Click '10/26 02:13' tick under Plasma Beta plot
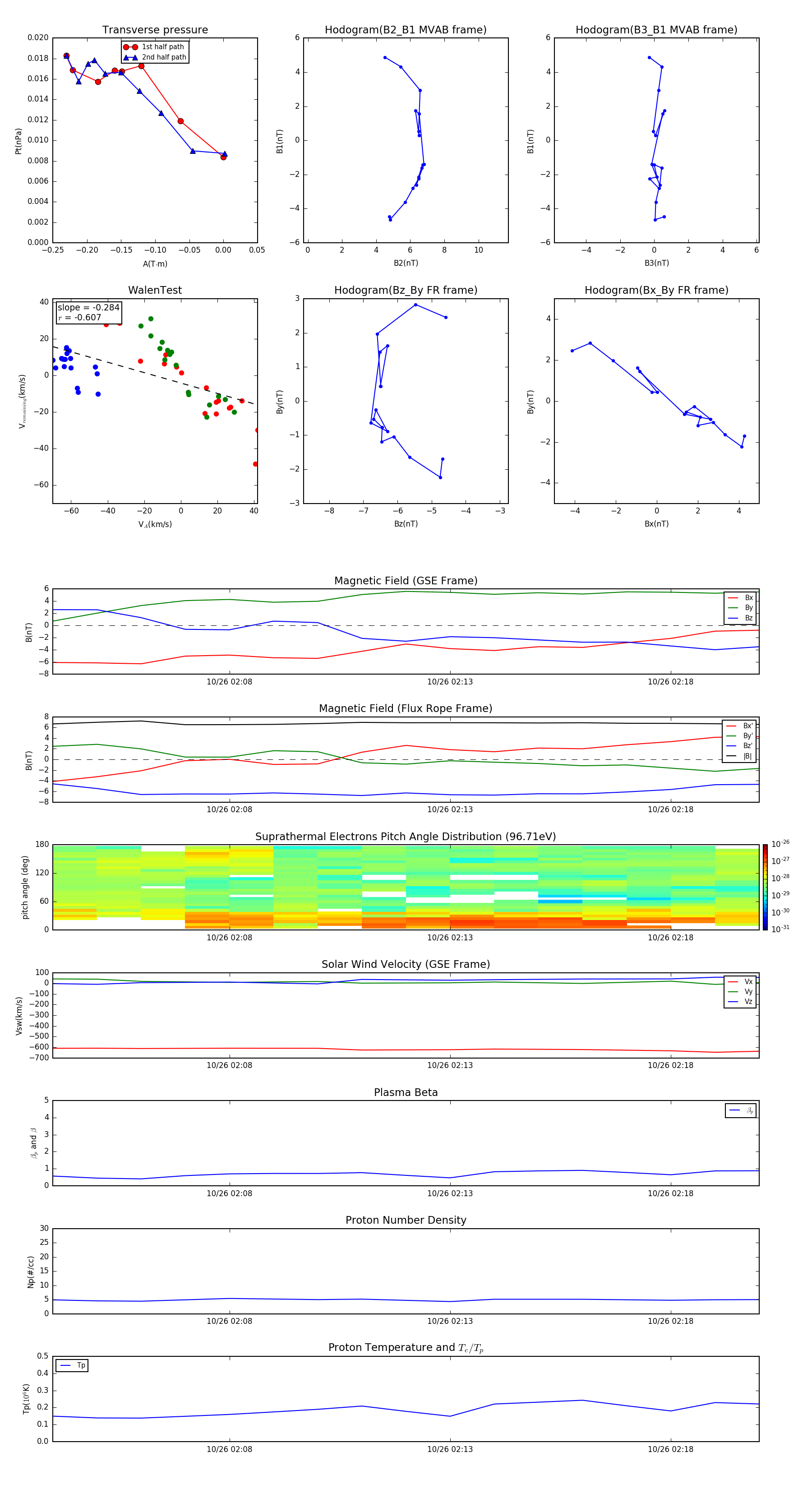Image resolution: width=812 pixels, height=1489 pixels. (450, 1193)
